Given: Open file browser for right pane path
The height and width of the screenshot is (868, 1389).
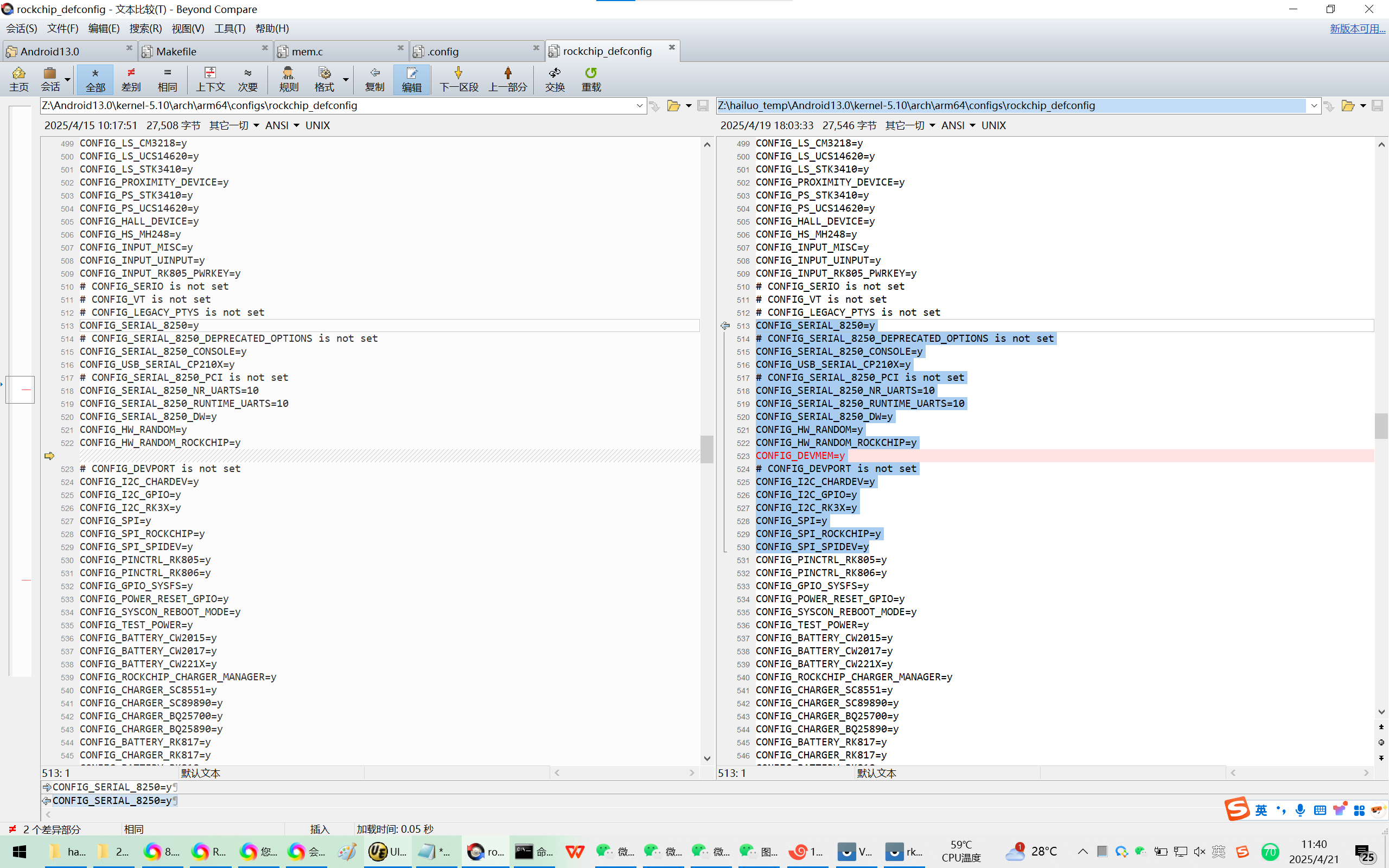Looking at the screenshot, I should [x=1348, y=106].
